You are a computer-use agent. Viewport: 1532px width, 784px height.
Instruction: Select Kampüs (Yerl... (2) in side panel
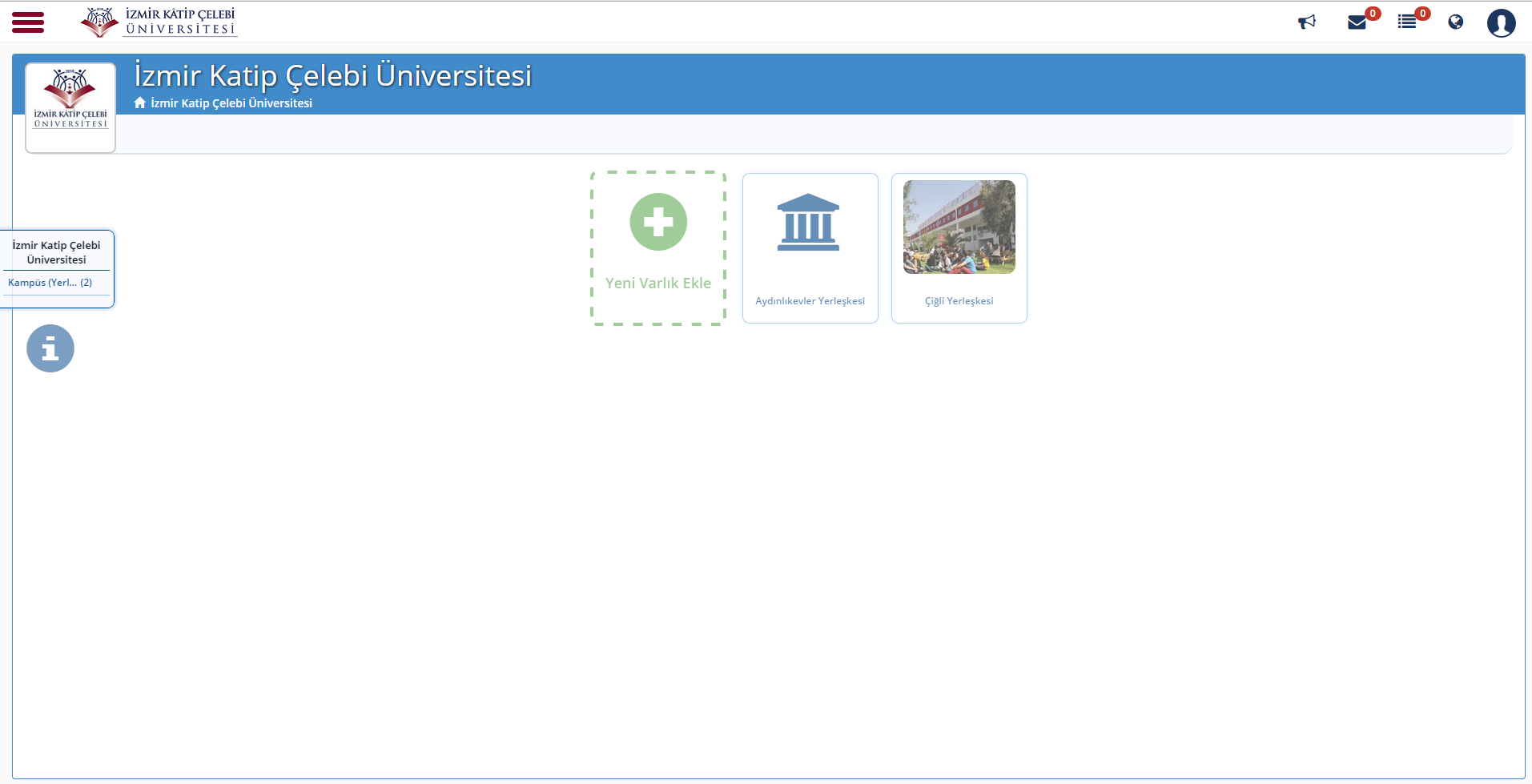point(50,283)
